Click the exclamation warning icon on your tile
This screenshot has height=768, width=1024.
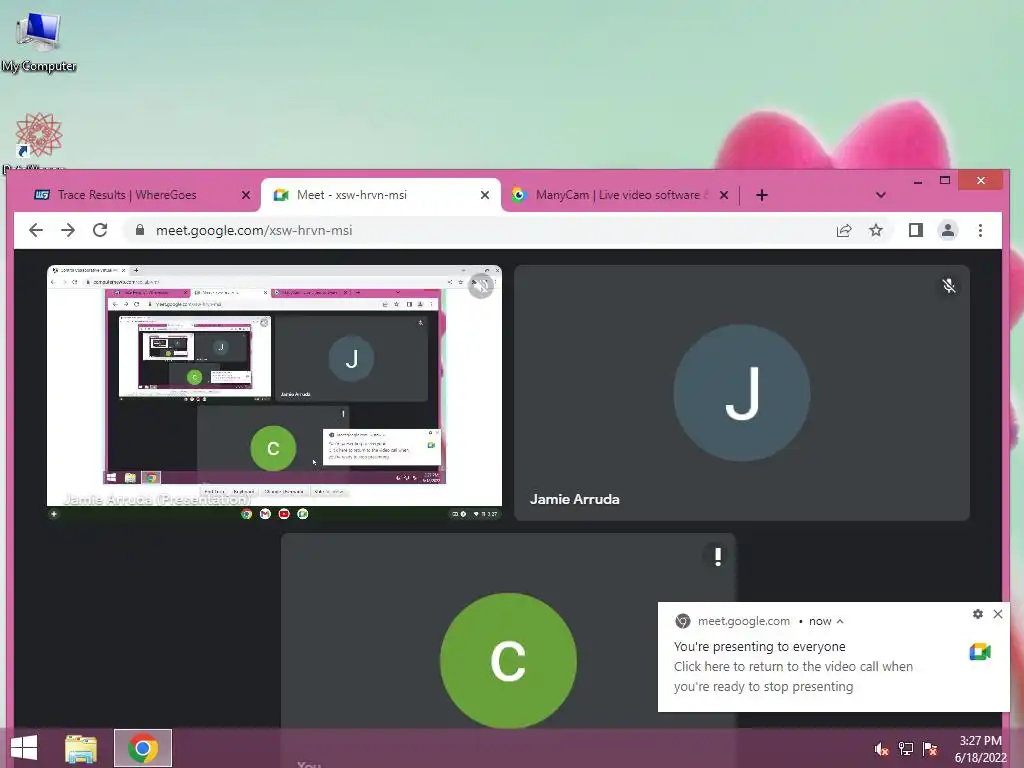tap(718, 556)
